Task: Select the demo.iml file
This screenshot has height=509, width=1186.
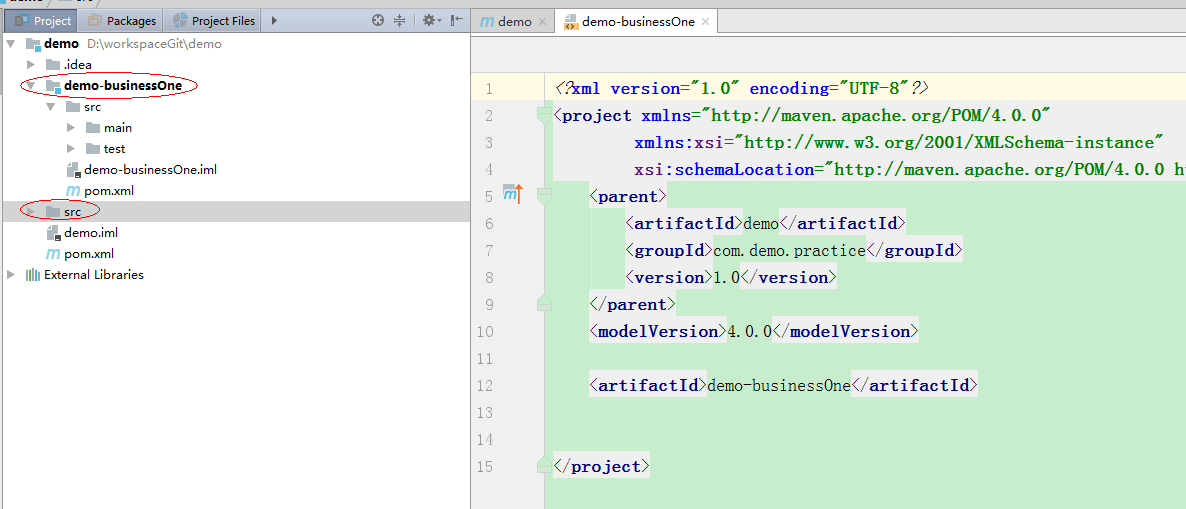Action: (235, 233)
